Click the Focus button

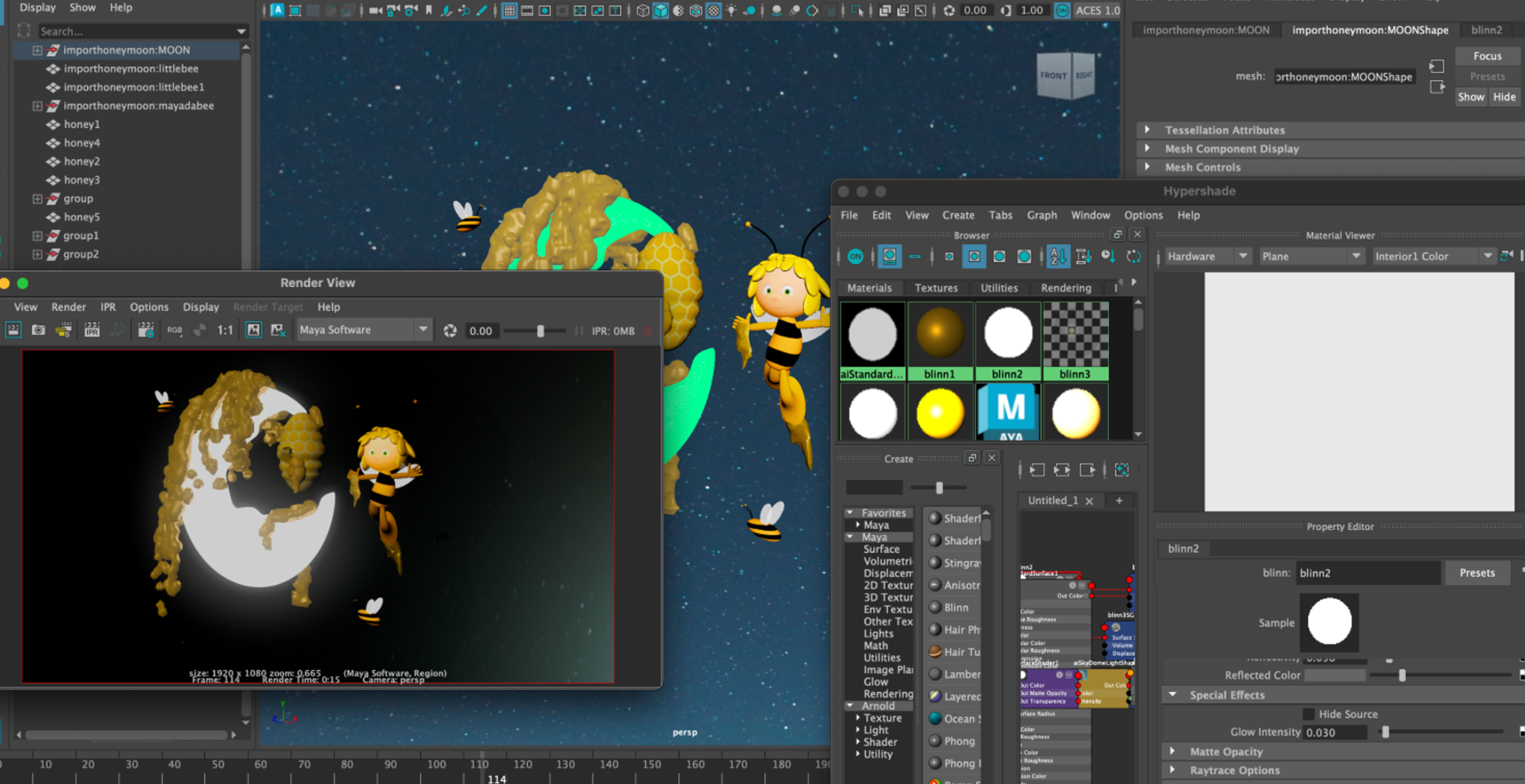click(x=1487, y=56)
